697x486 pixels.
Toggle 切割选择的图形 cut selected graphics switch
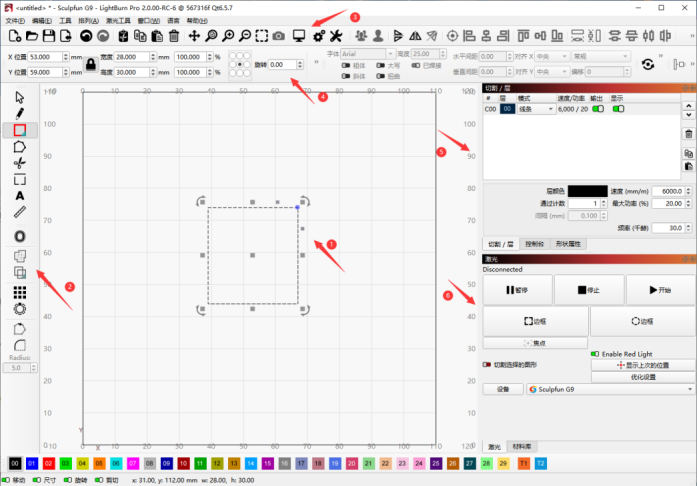point(487,365)
